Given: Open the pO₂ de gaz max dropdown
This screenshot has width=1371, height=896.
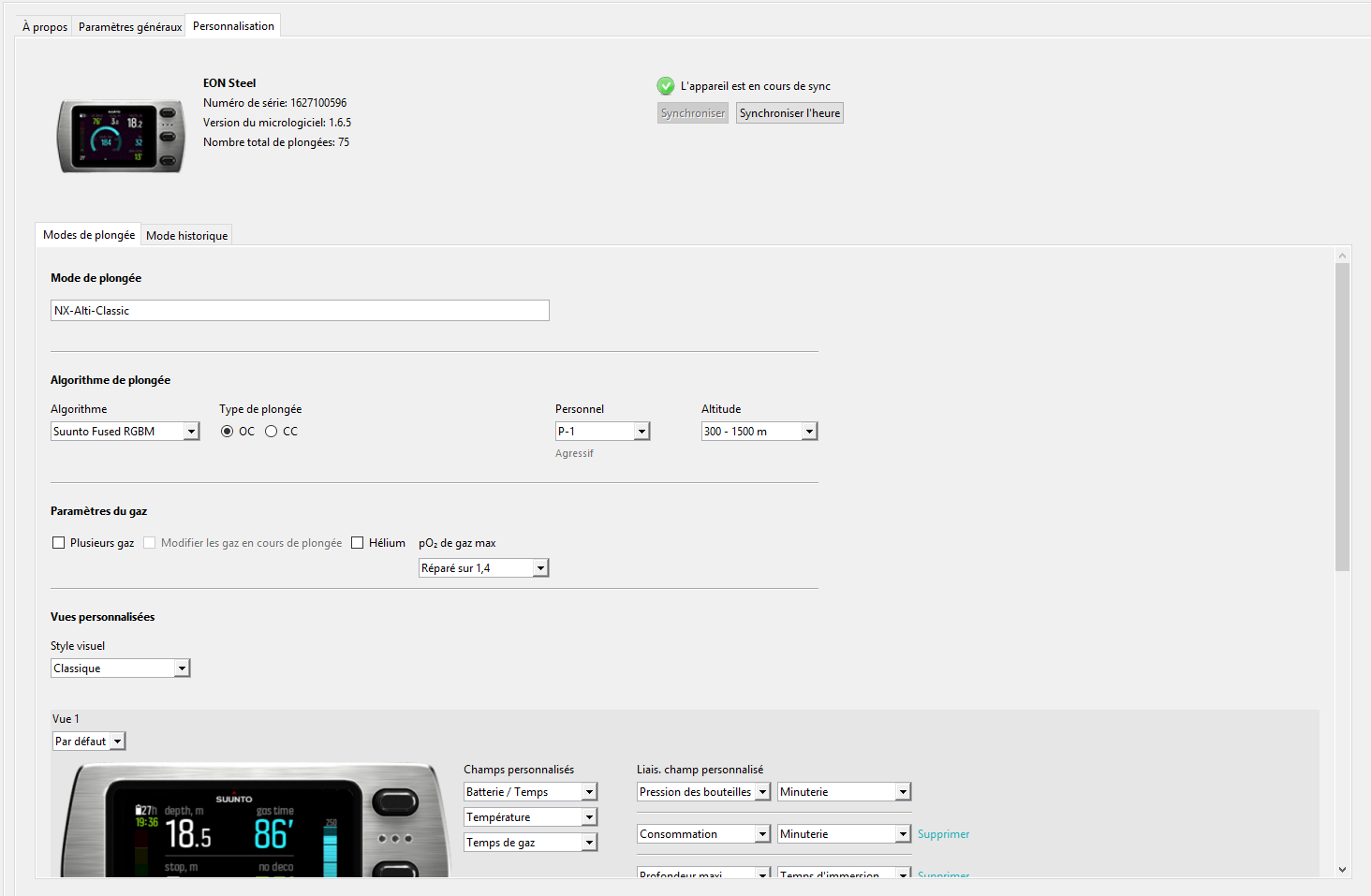Looking at the screenshot, I should click(x=484, y=568).
